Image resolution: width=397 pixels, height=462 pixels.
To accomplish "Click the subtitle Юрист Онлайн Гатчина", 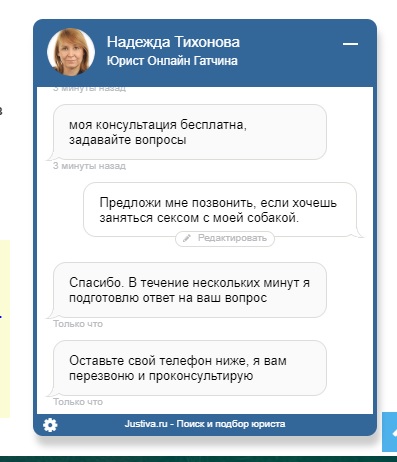I will [x=172, y=61].
